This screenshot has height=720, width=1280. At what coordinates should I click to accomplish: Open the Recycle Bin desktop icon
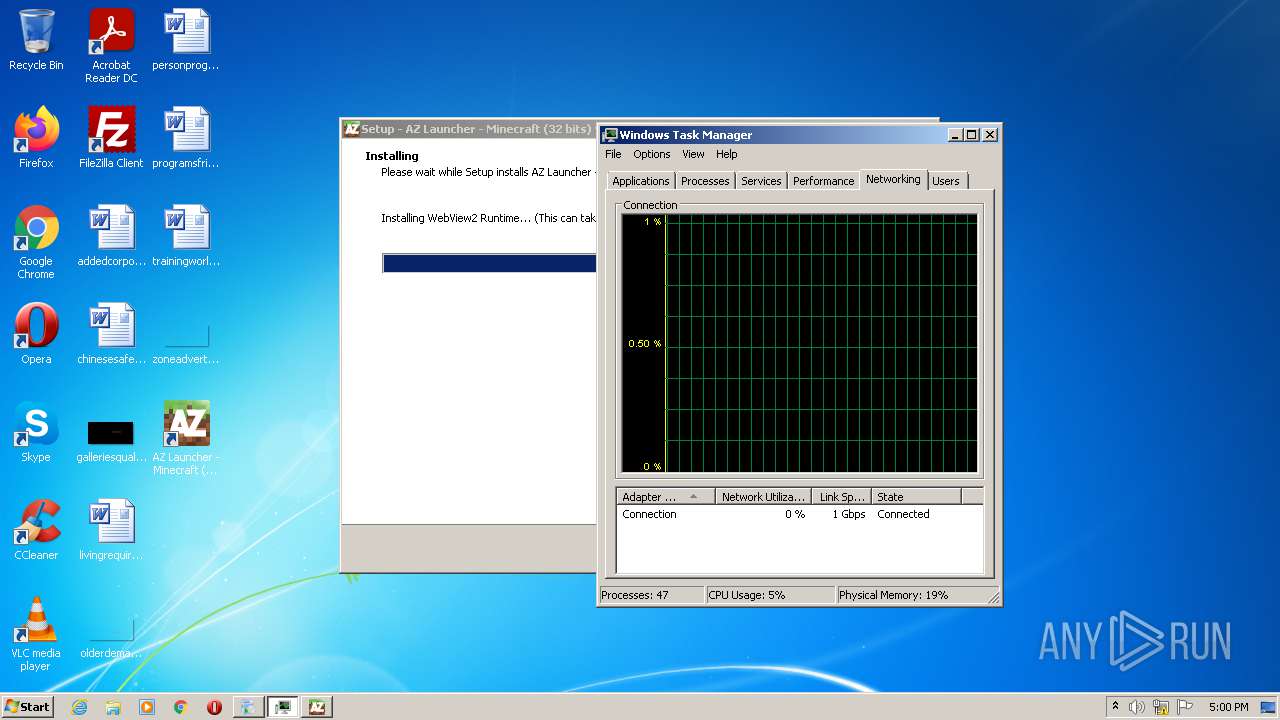(36, 40)
